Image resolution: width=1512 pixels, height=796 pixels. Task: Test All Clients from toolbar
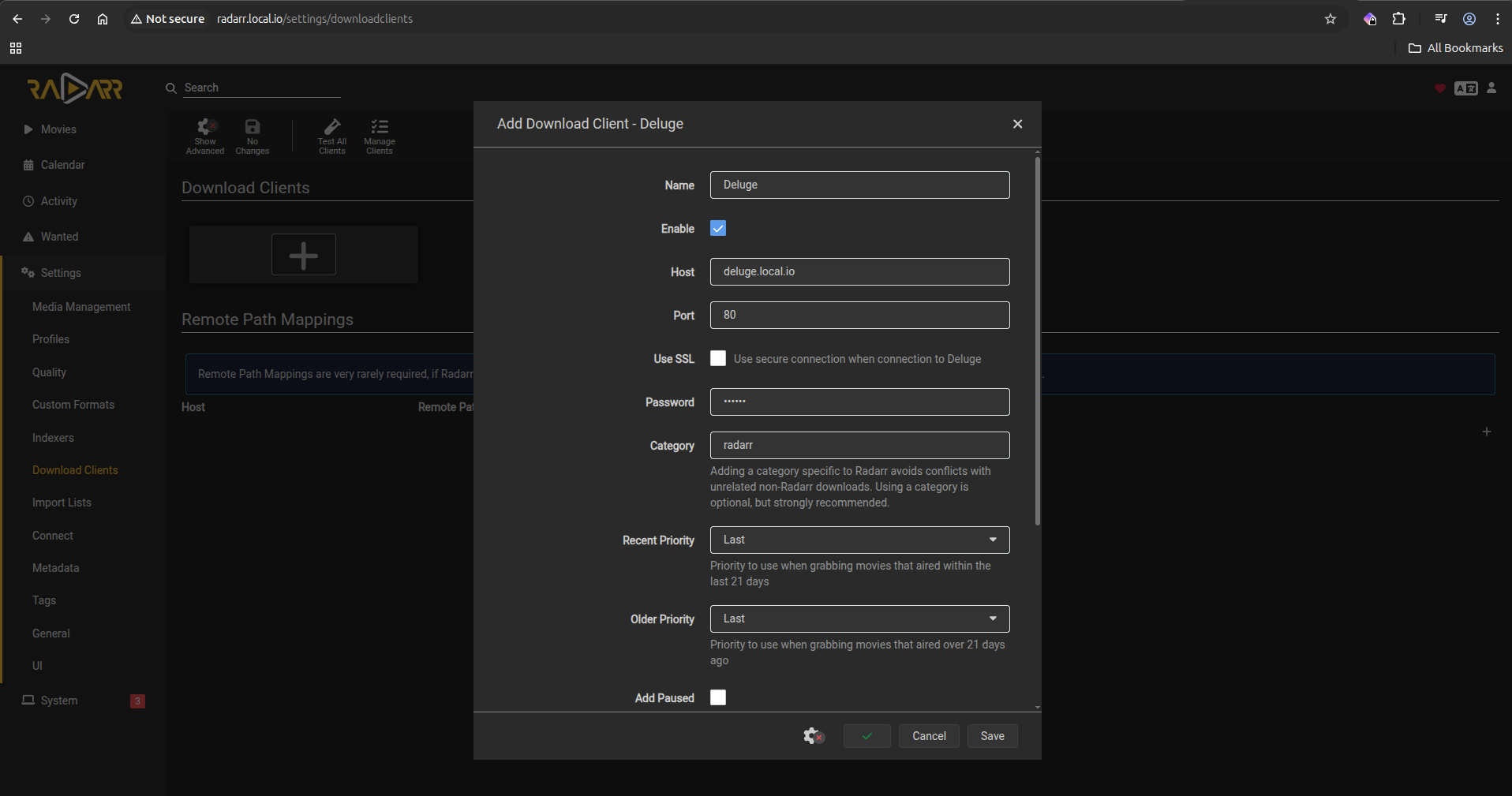pos(332,136)
